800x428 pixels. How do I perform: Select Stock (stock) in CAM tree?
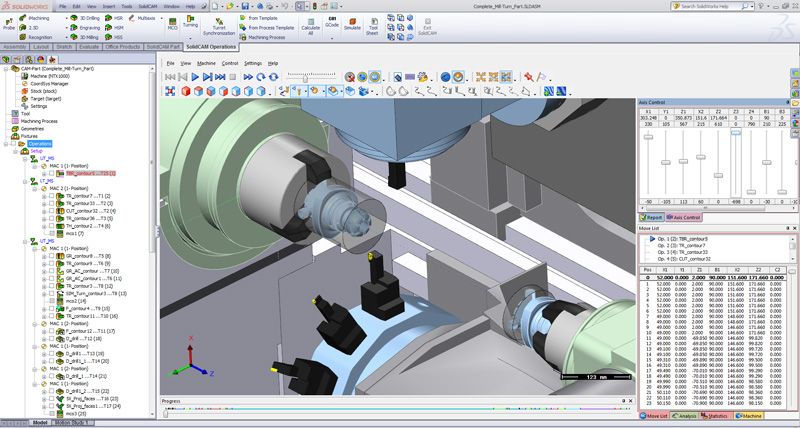point(39,91)
